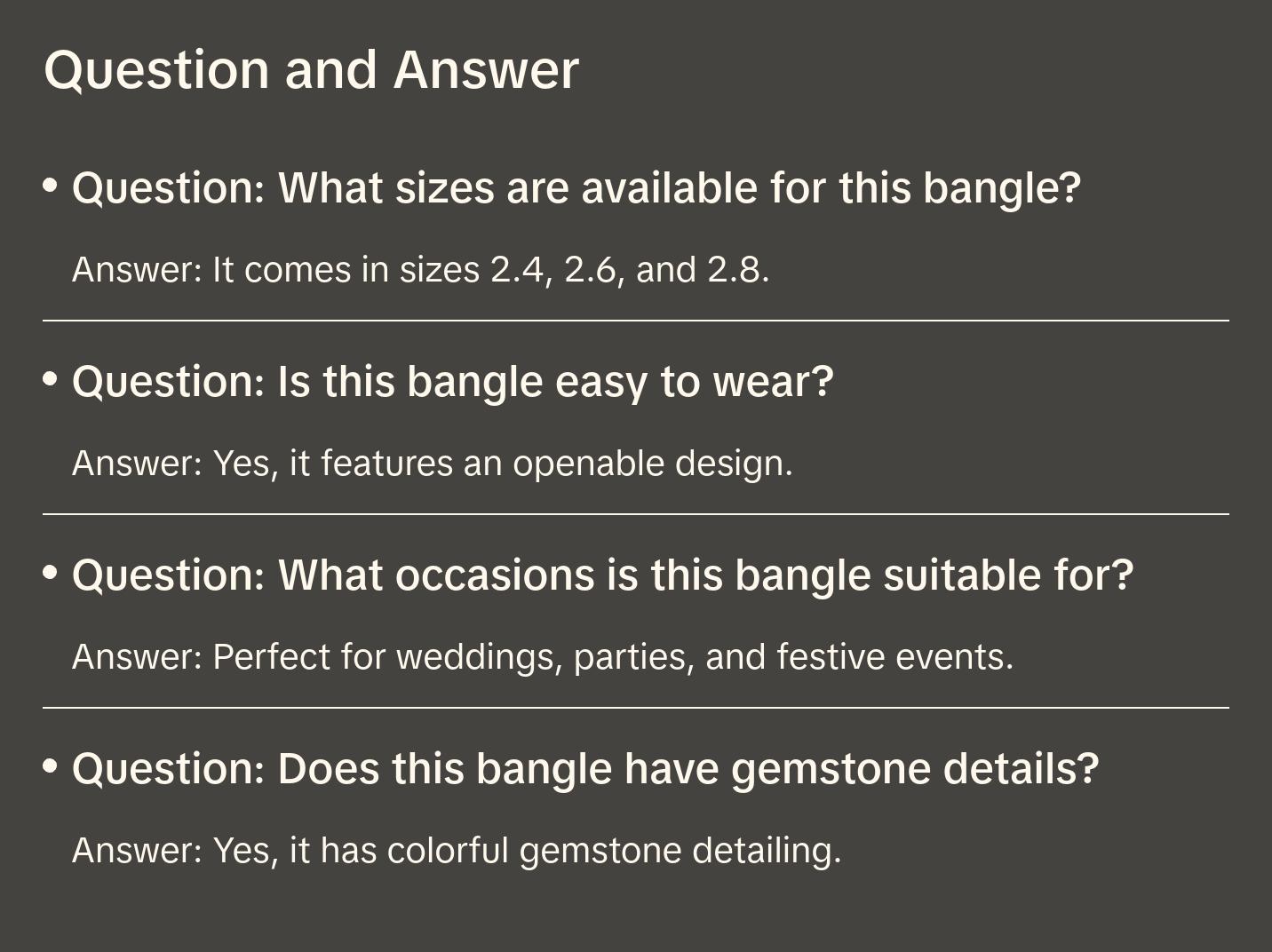The width and height of the screenshot is (1272, 952).
Task: Click the bullet before the gemstone details question
Action: 51,766
